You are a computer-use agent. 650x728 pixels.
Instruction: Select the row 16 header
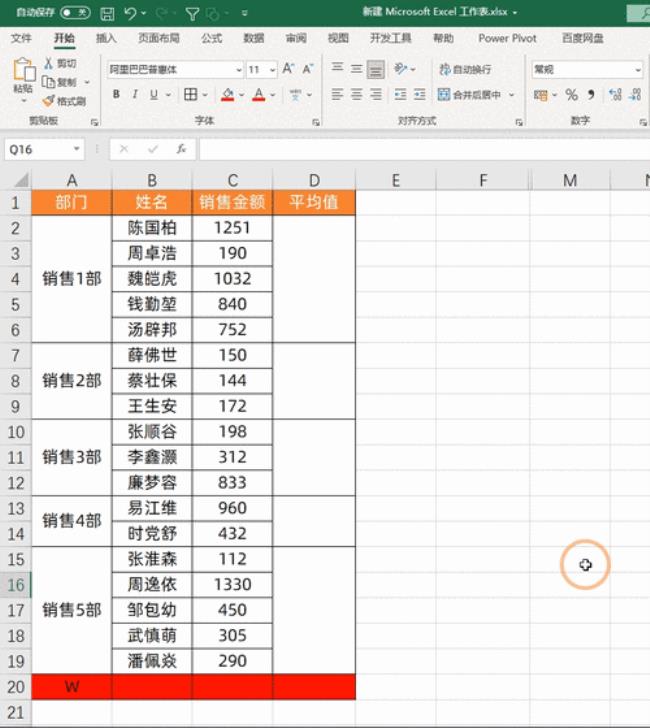[x=15, y=585]
